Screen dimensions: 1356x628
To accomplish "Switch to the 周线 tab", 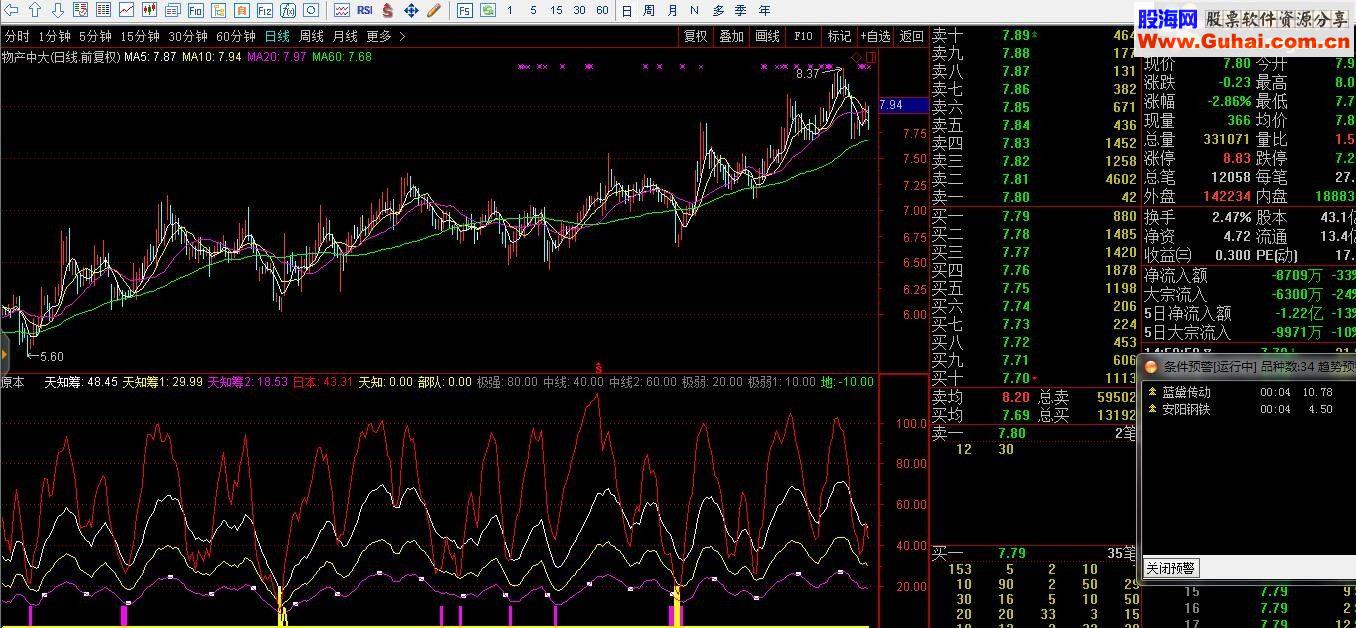I will point(312,36).
